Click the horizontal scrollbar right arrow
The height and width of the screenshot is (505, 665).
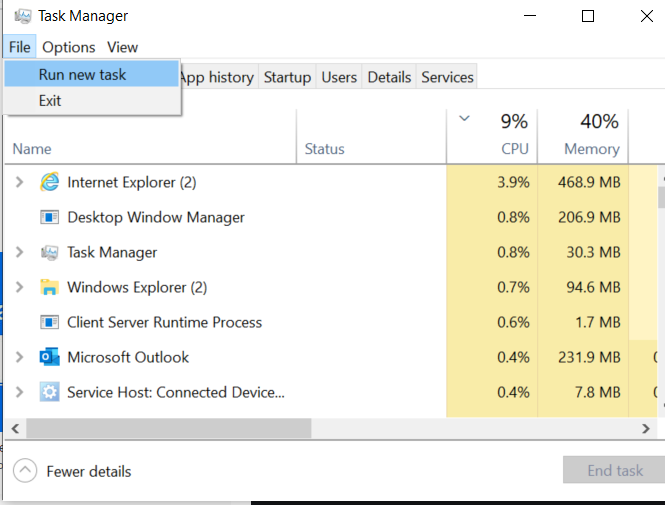(645, 429)
